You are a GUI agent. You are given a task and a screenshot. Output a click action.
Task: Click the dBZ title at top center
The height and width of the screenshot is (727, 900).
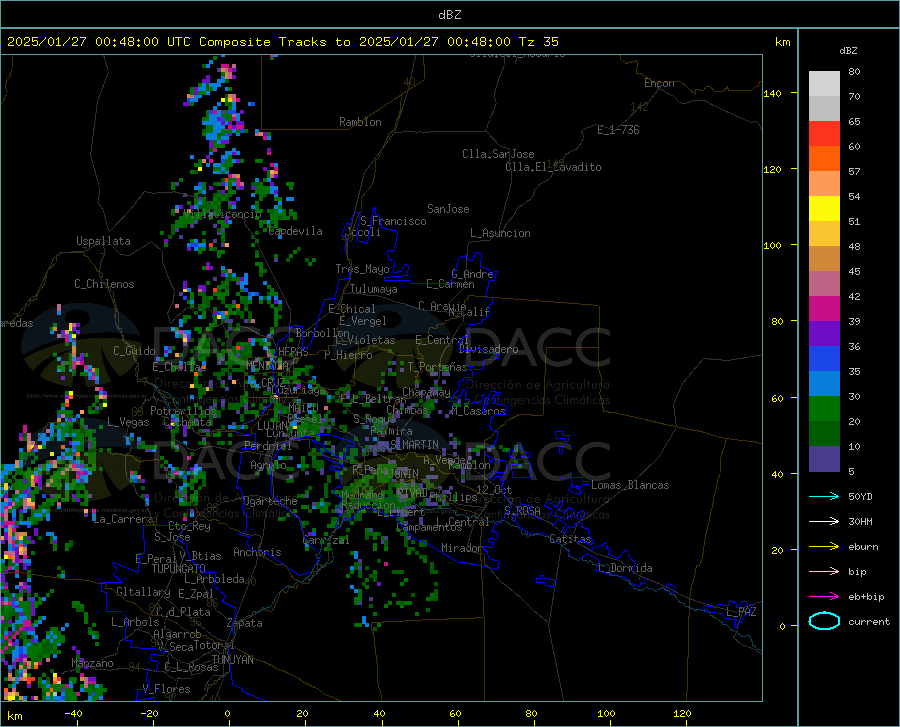[x=449, y=15]
